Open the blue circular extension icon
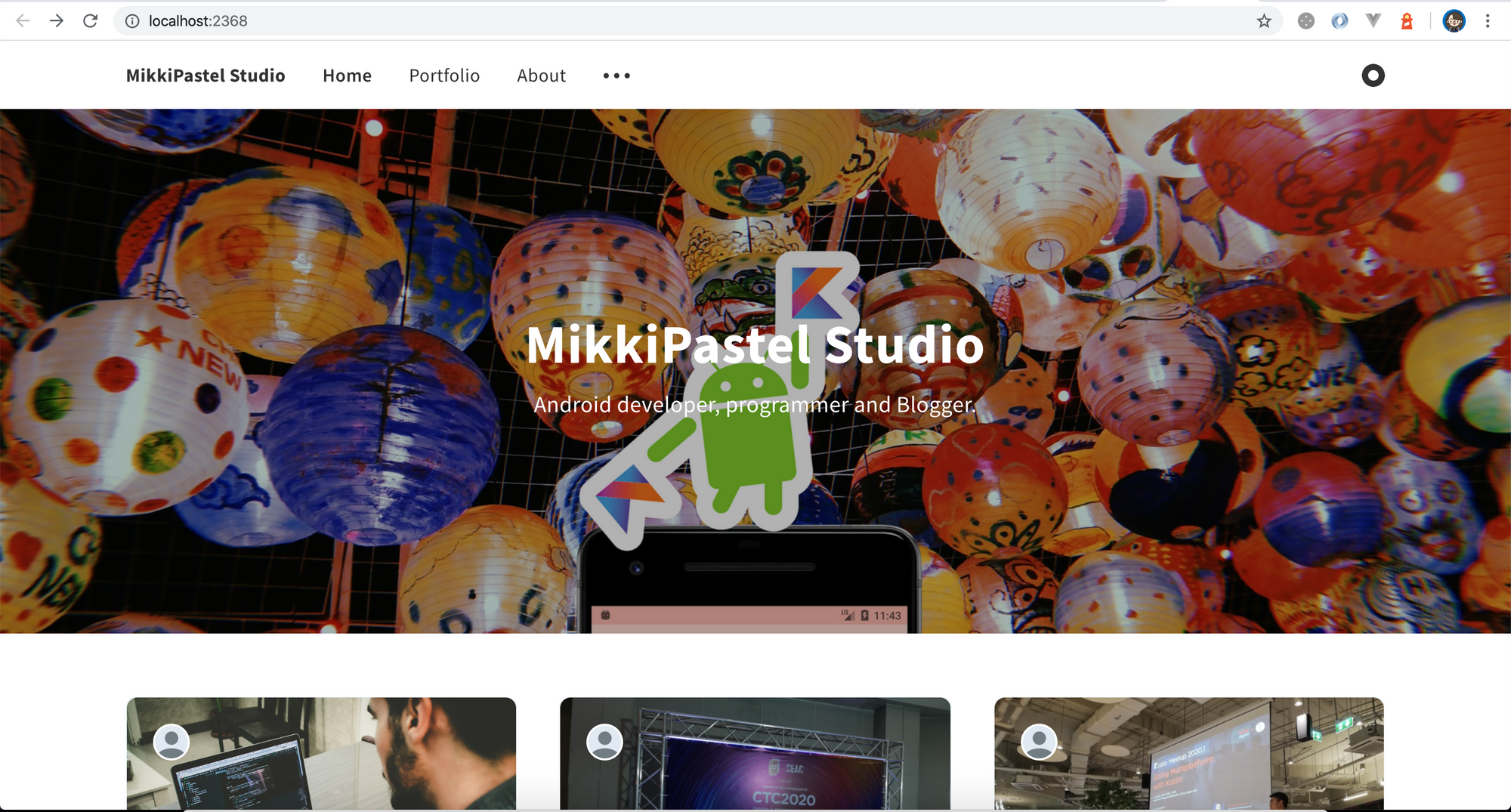 (1340, 21)
